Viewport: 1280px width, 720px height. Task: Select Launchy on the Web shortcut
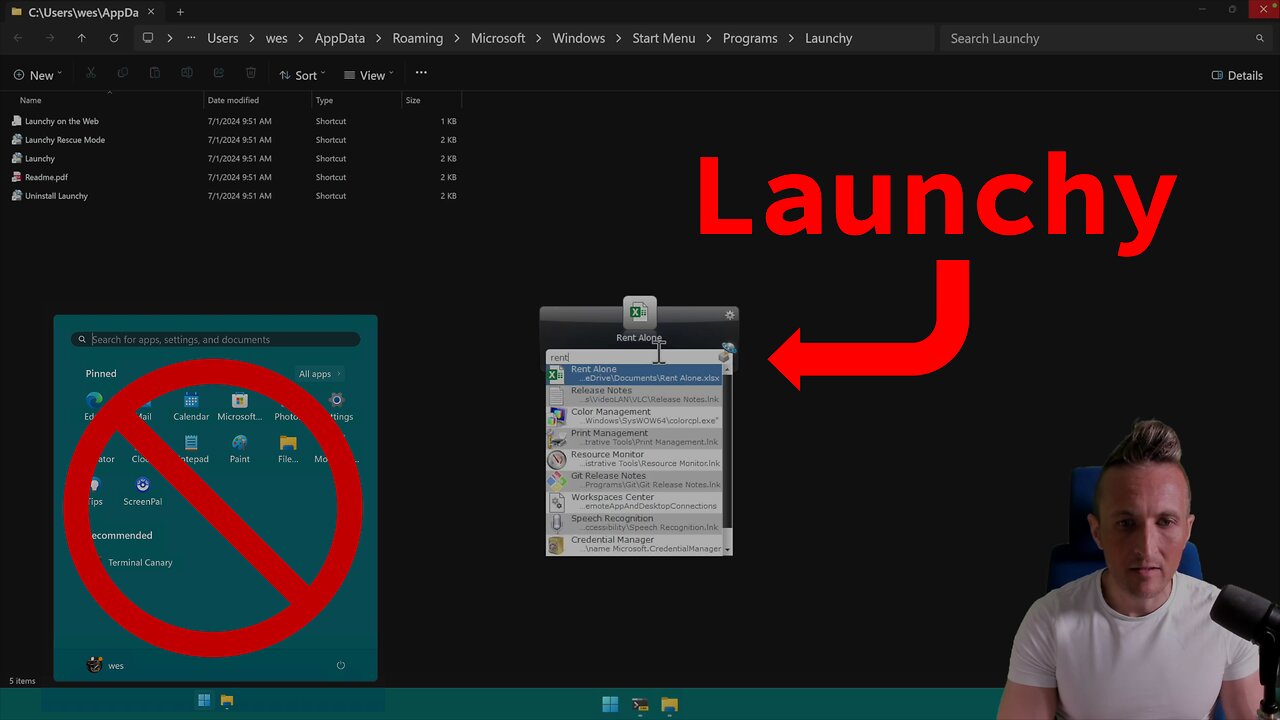(x=61, y=121)
